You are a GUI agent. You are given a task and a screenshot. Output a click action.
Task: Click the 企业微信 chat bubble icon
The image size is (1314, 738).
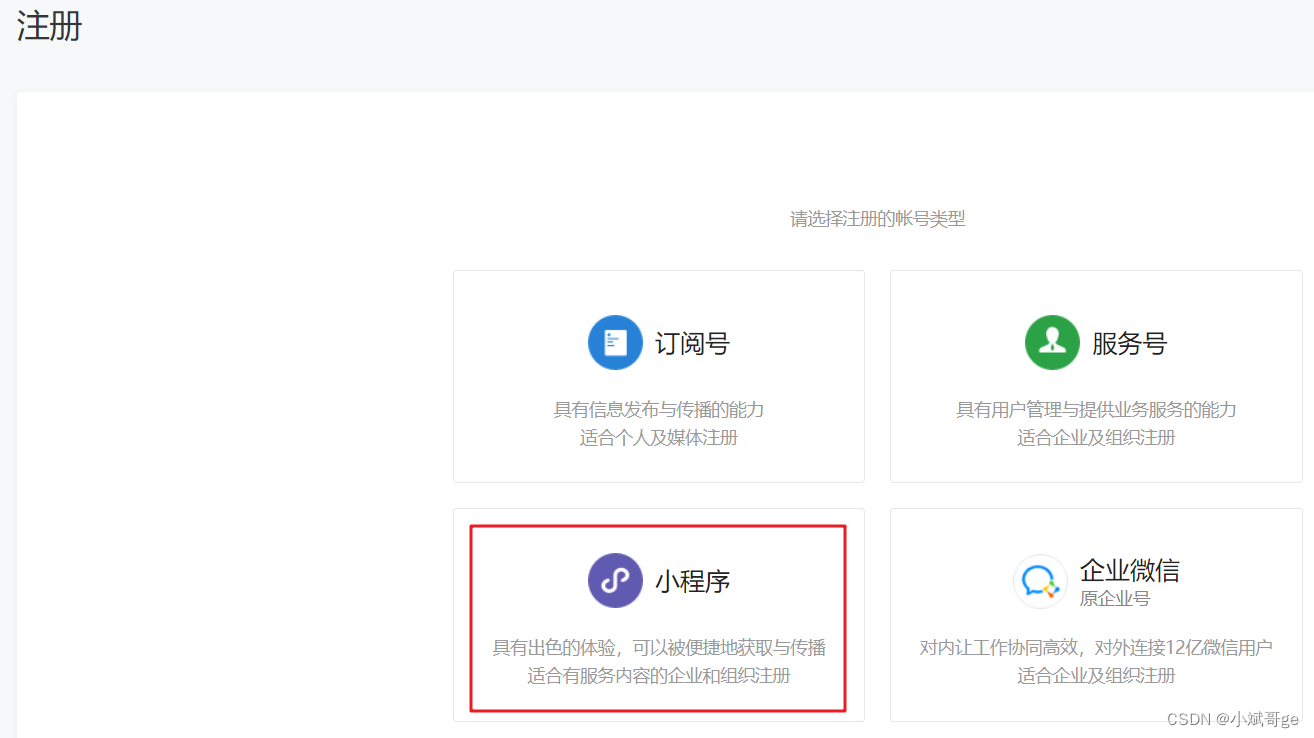(1040, 581)
